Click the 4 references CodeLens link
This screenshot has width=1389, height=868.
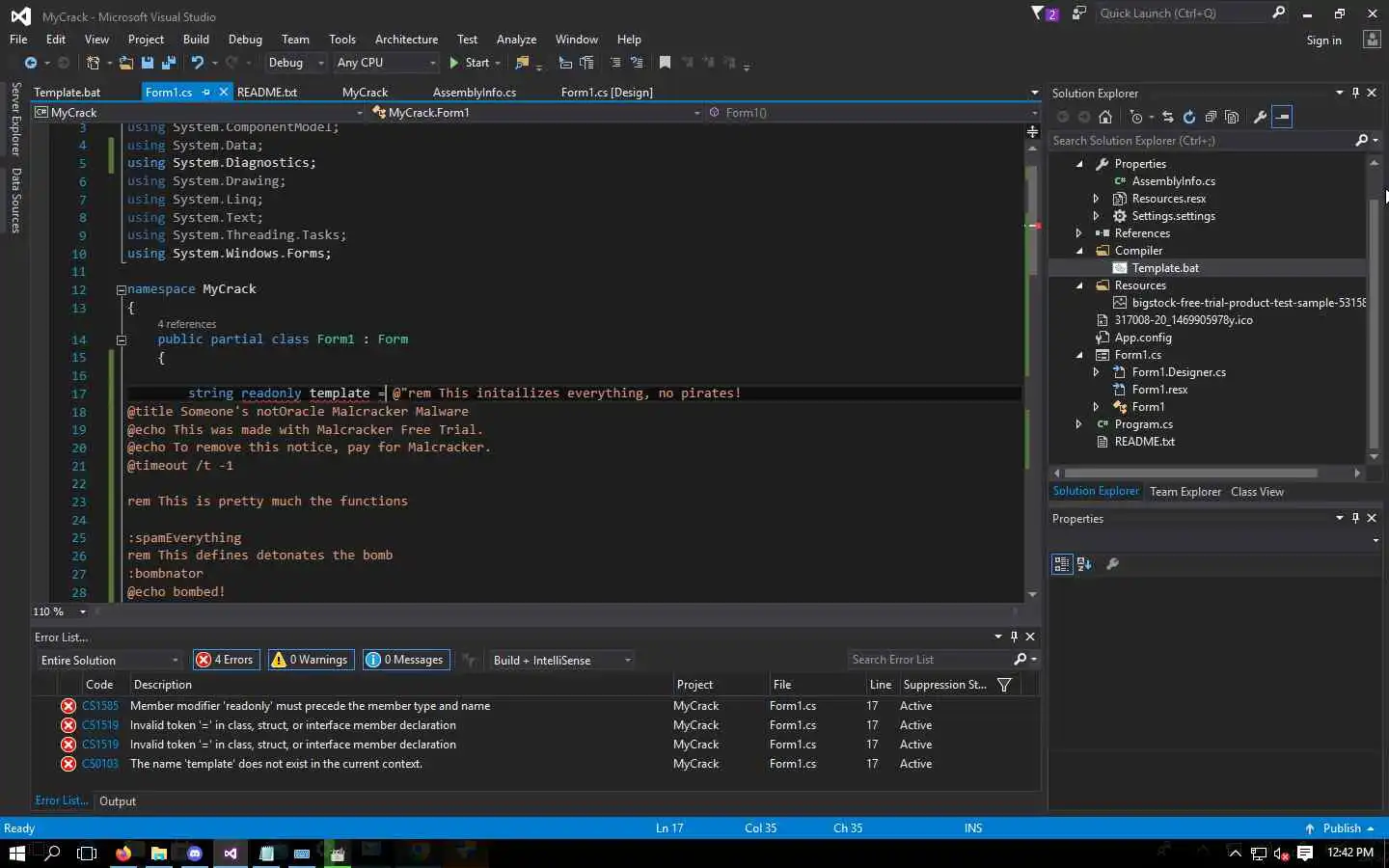pos(186,324)
